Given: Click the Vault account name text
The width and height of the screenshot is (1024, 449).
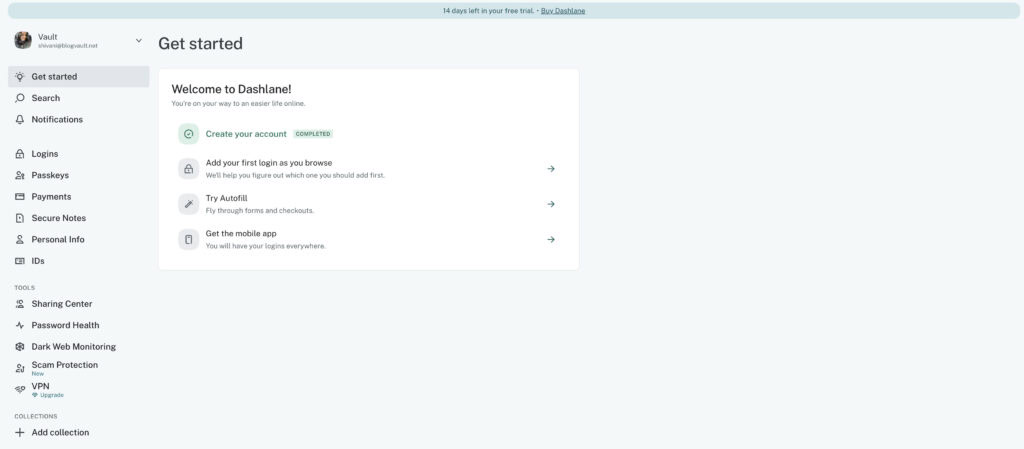Looking at the screenshot, I should [x=48, y=37].
